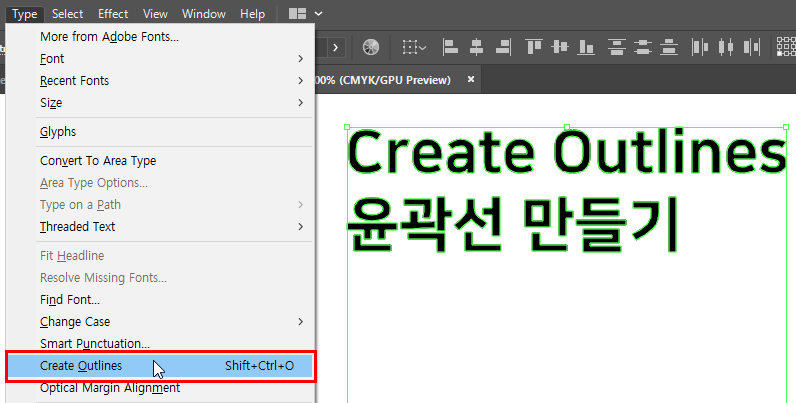Open the Align To dropdown
Image resolution: width=796 pixels, height=403 pixels.
(x=413, y=47)
